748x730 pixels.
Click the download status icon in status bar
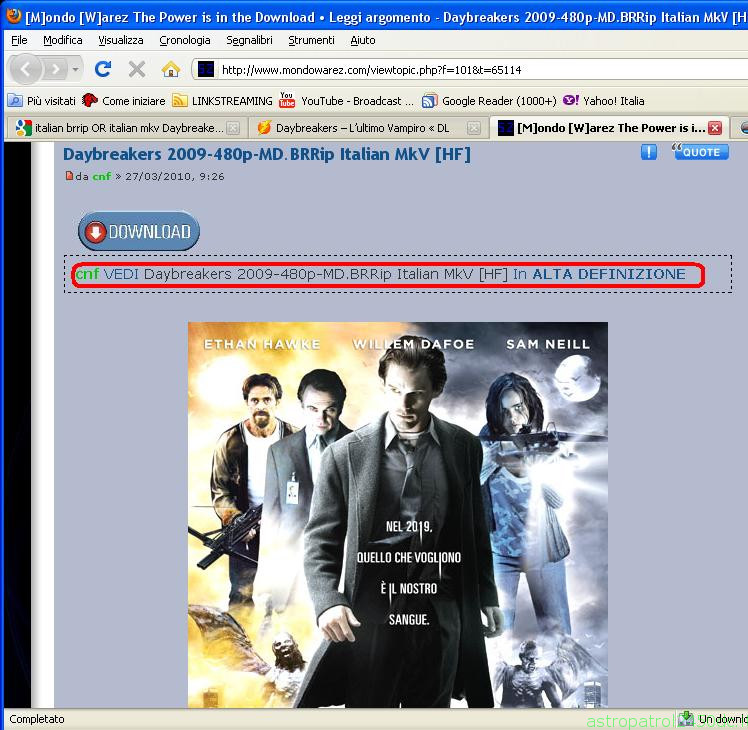(686, 718)
